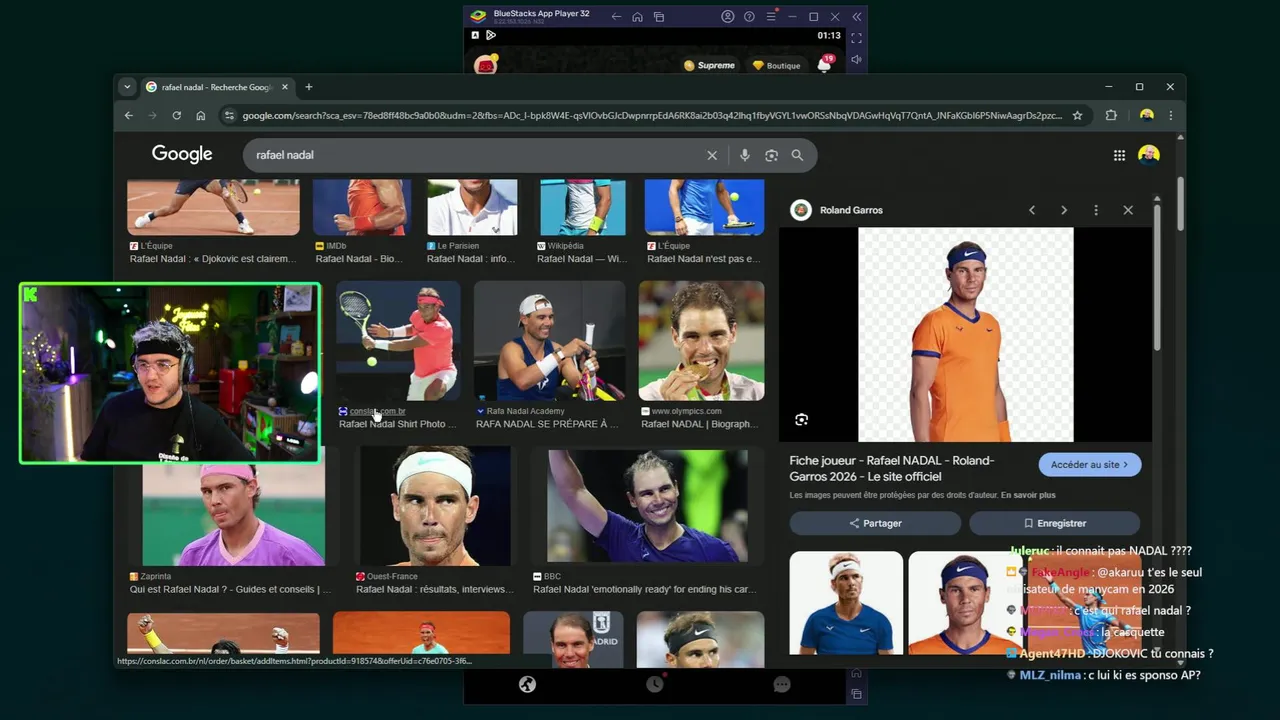The width and height of the screenshot is (1280, 720).
Task: Open BlueStacks recent apps icon in title bar
Action: point(659,17)
